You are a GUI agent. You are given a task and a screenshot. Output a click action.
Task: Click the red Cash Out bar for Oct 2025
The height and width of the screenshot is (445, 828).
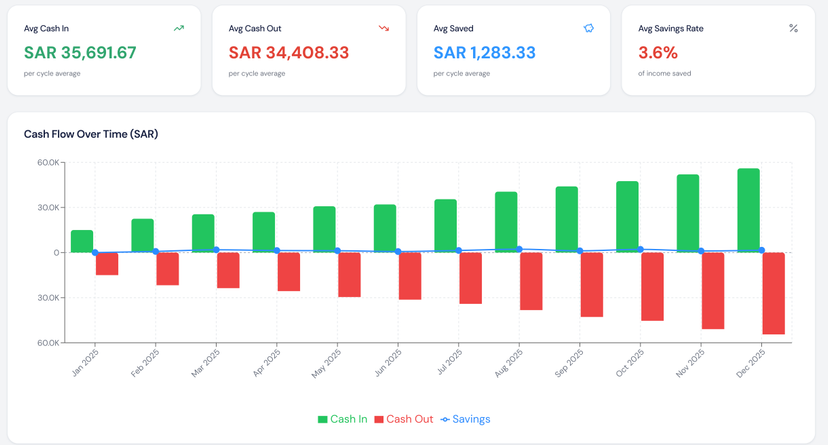coord(652,286)
